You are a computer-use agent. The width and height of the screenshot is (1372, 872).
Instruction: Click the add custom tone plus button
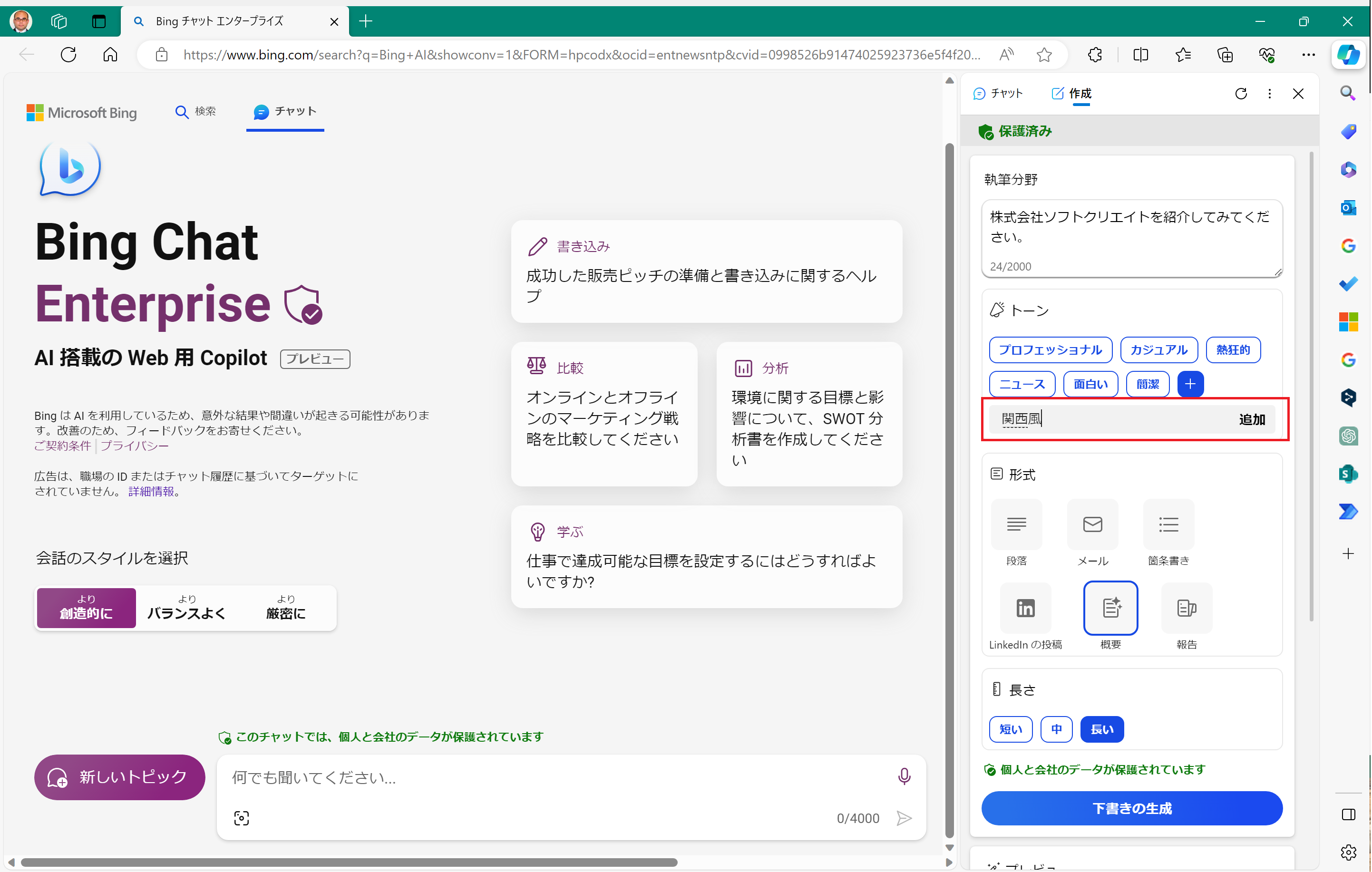(1190, 384)
